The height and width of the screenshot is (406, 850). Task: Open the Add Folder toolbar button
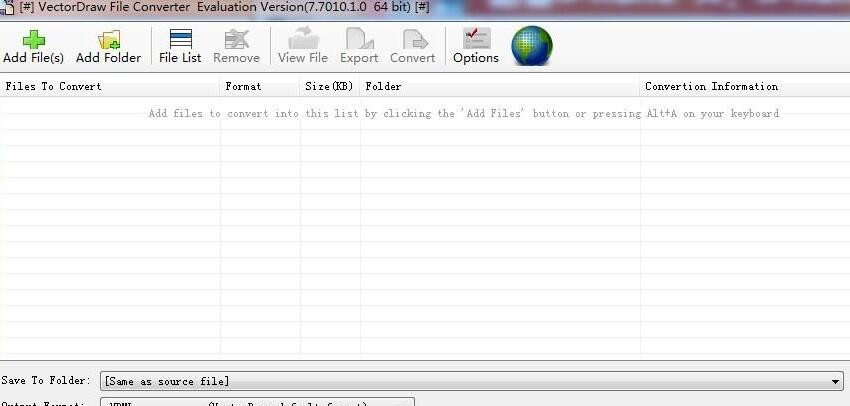(108, 47)
